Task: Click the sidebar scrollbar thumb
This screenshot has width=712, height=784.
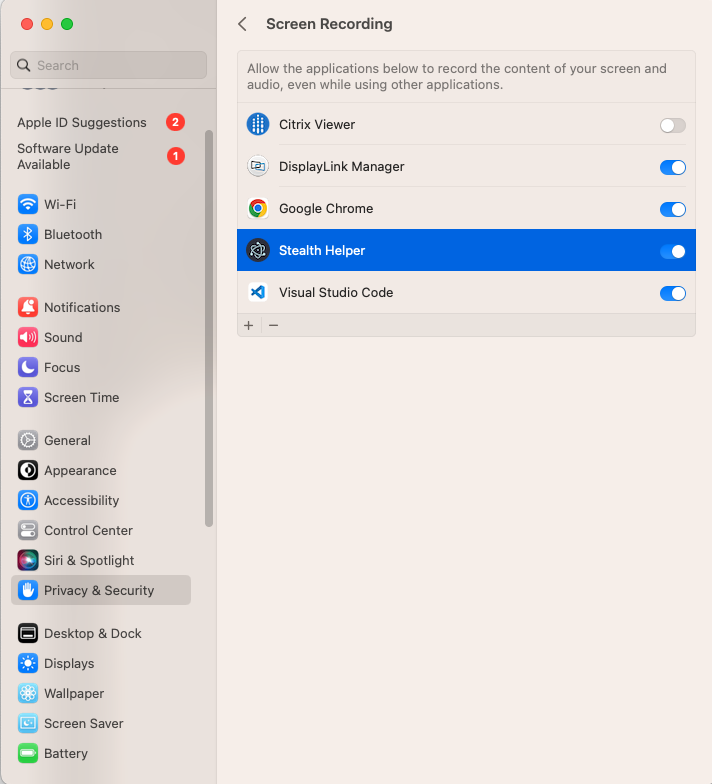Action: pyautogui.click(x=209, y=328)
